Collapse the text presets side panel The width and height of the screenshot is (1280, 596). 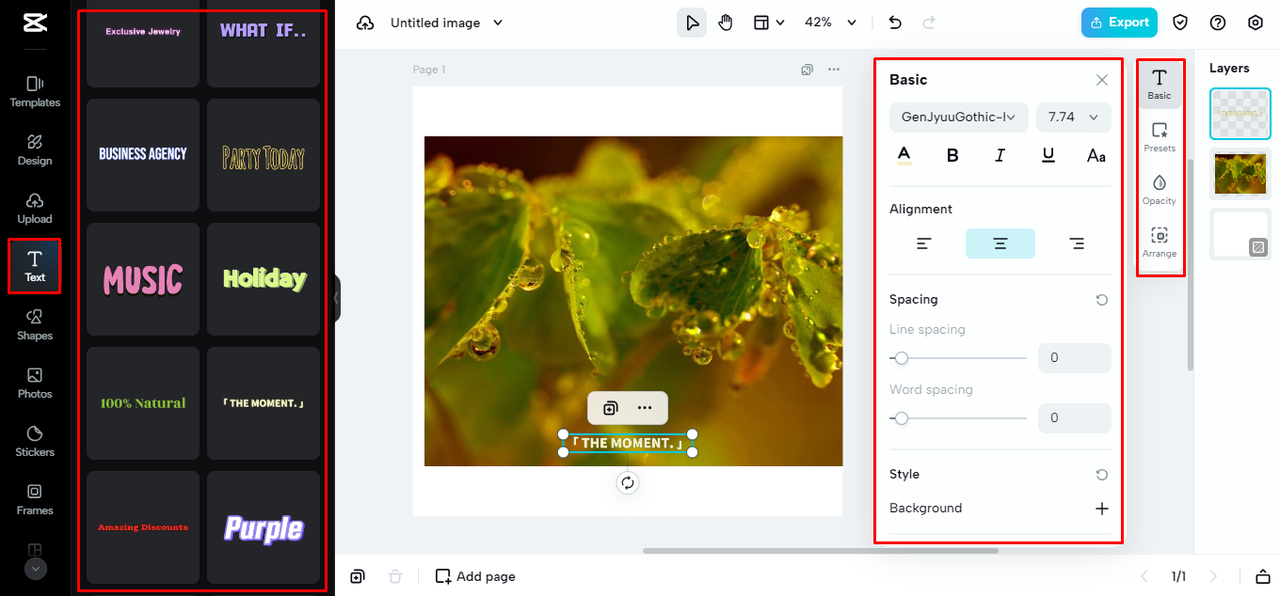pos(337,298)
